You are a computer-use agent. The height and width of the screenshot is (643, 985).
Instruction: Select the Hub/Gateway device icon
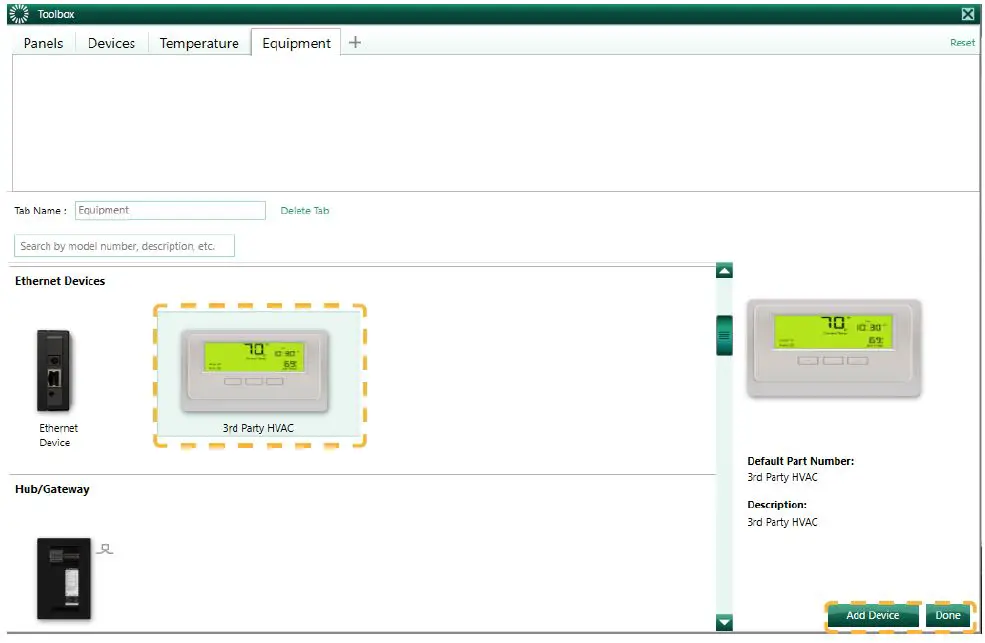[63, 578]
